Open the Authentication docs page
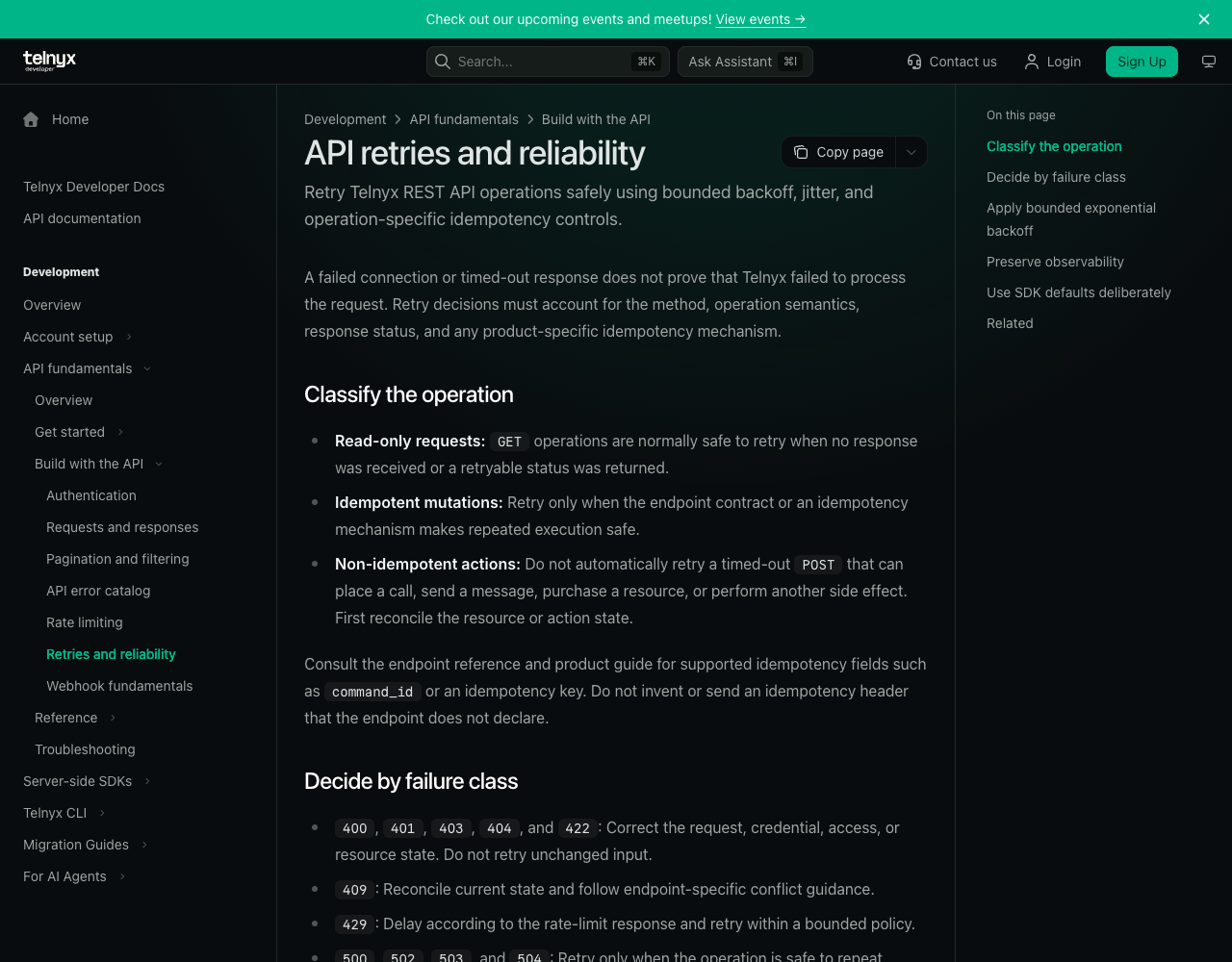 tap(91, 495)
